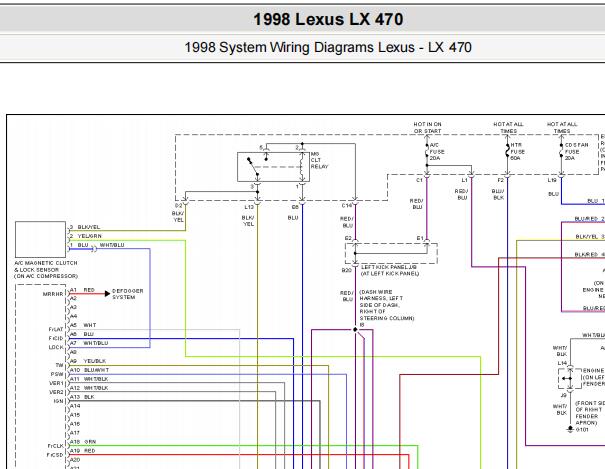The image size is (605, 469).
Task: Click the "A19 RED" pin label
Action: (83, 450)
